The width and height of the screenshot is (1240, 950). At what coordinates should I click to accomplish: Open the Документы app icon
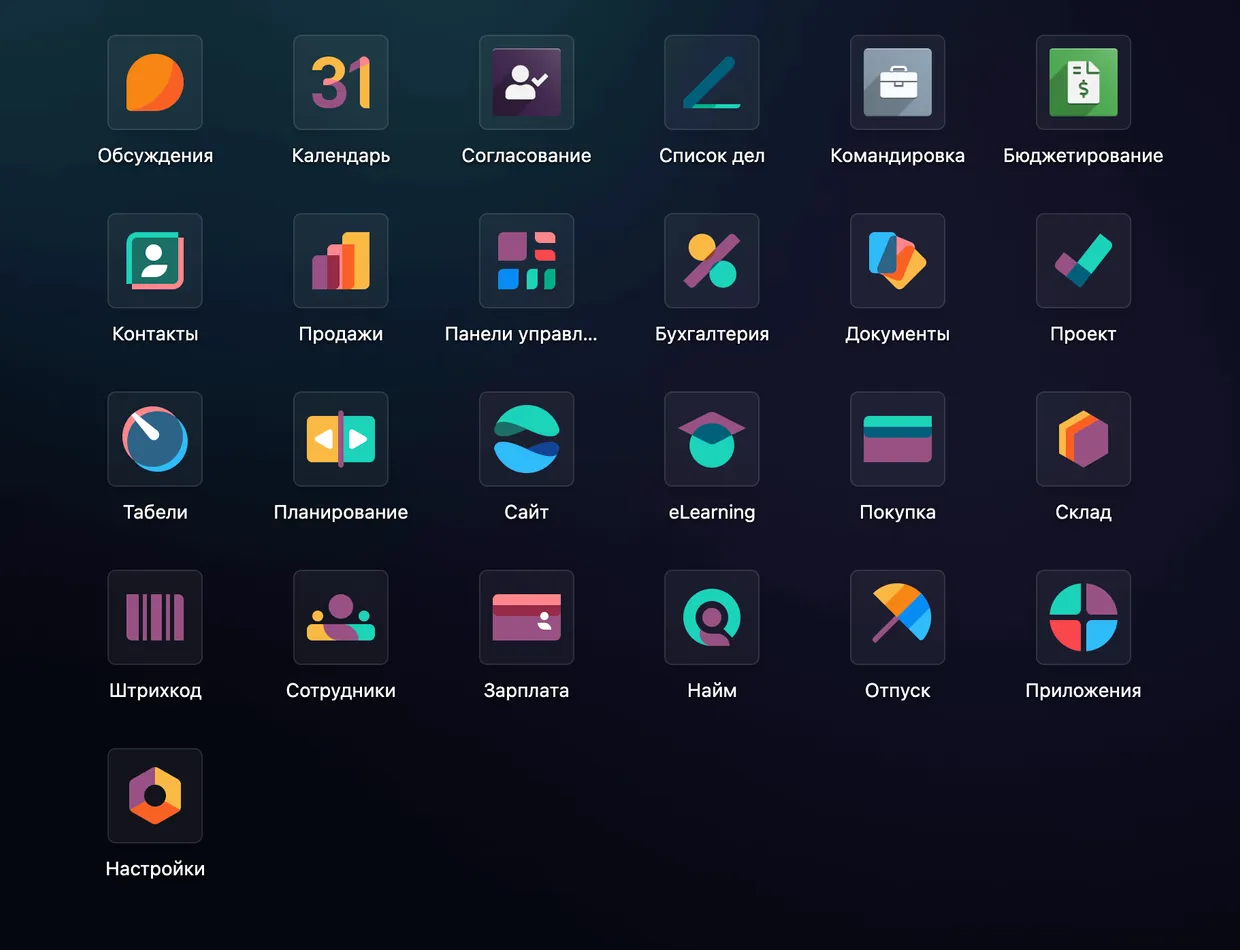pyautogui.click(x=898, y=260)
